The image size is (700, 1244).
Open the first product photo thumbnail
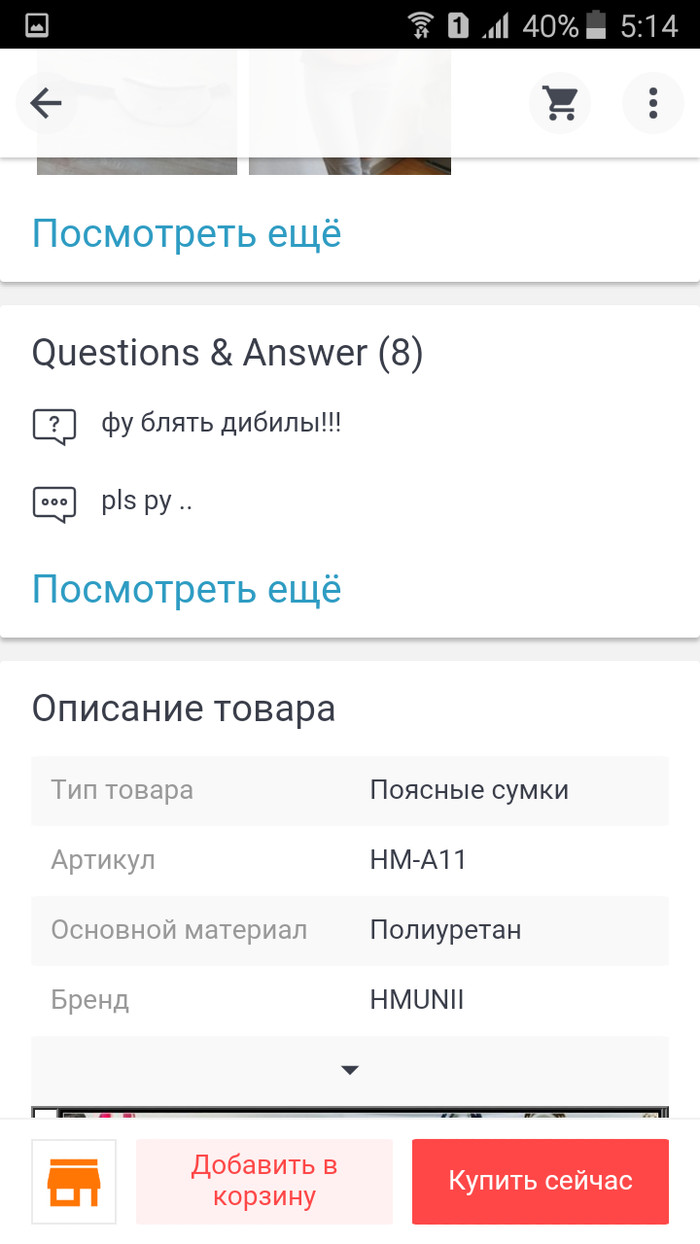137,165
